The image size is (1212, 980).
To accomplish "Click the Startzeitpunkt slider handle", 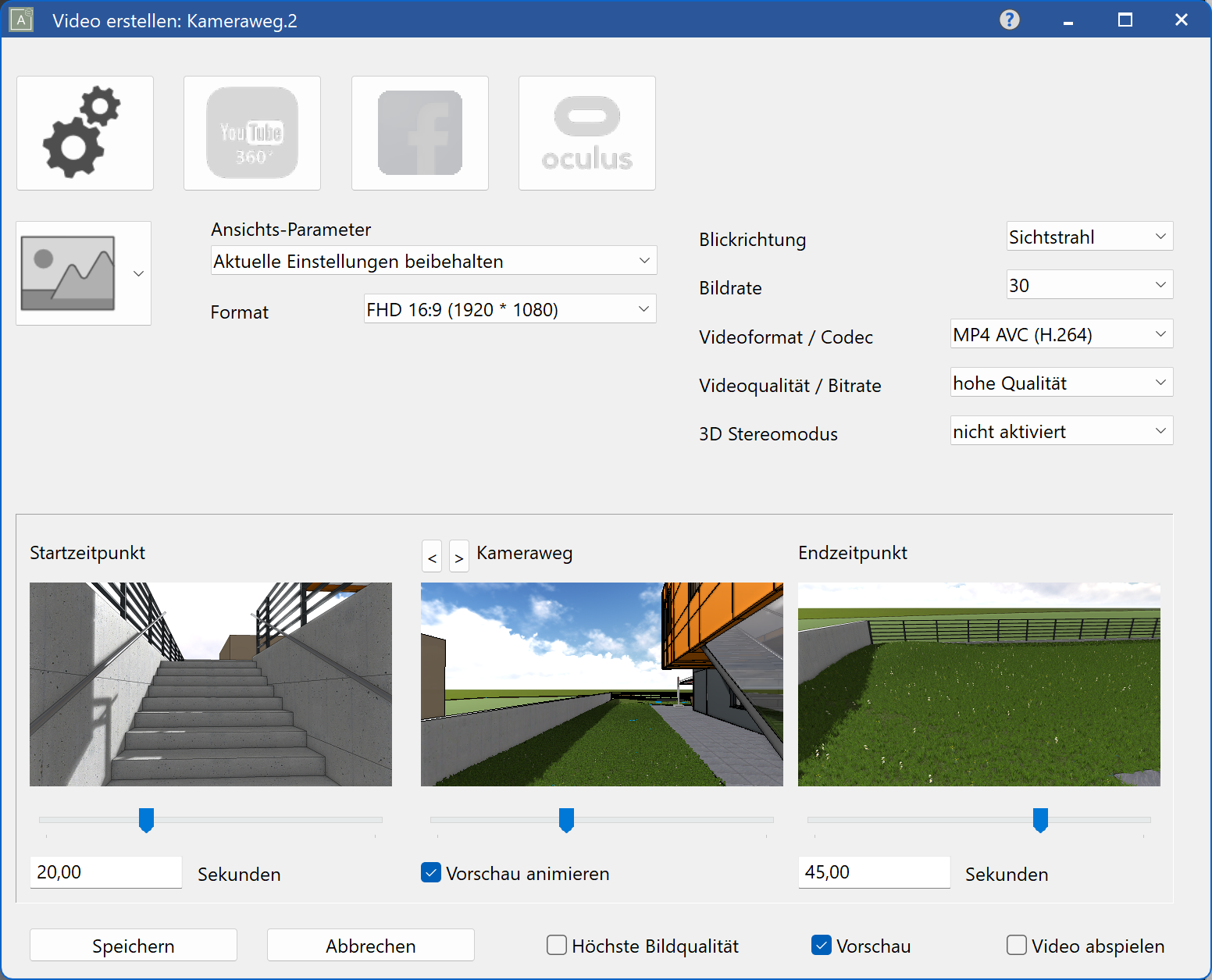I will coord(146,819).
